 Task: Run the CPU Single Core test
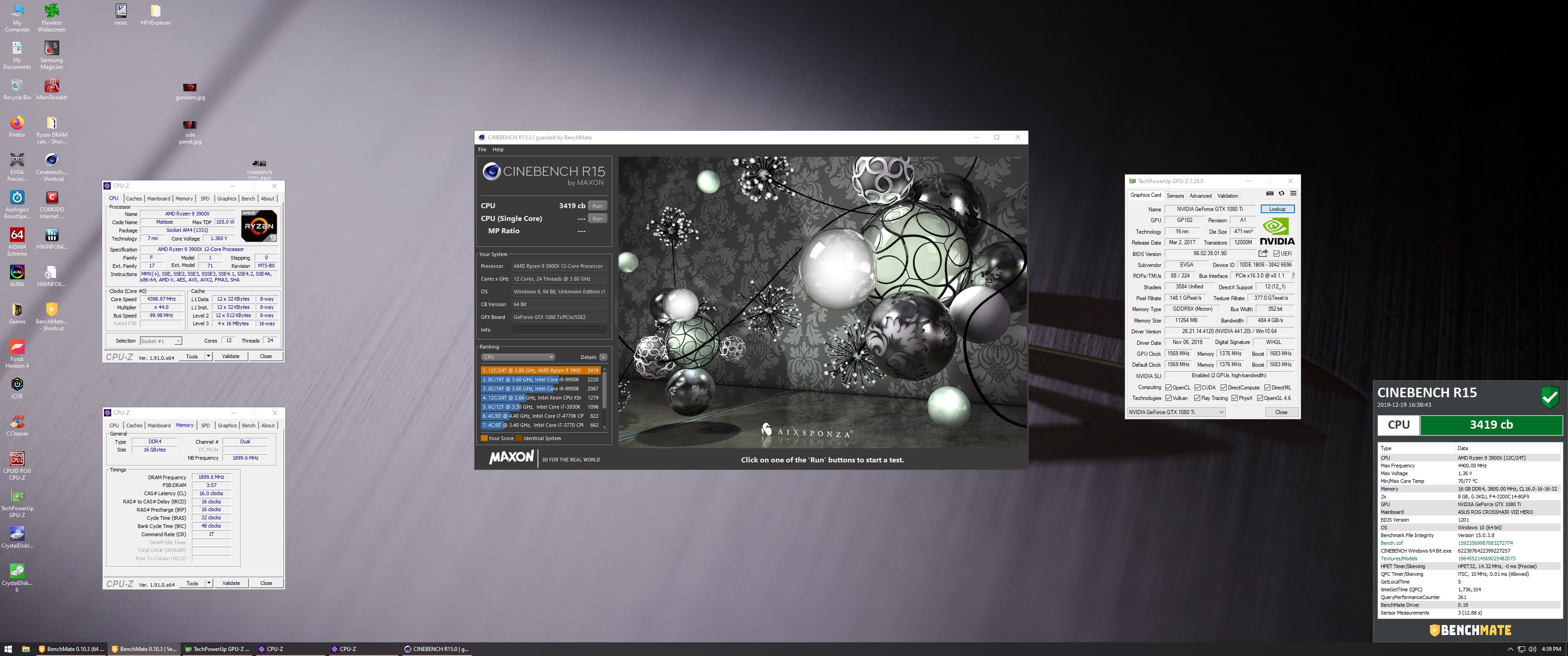[x=597, y=219]
